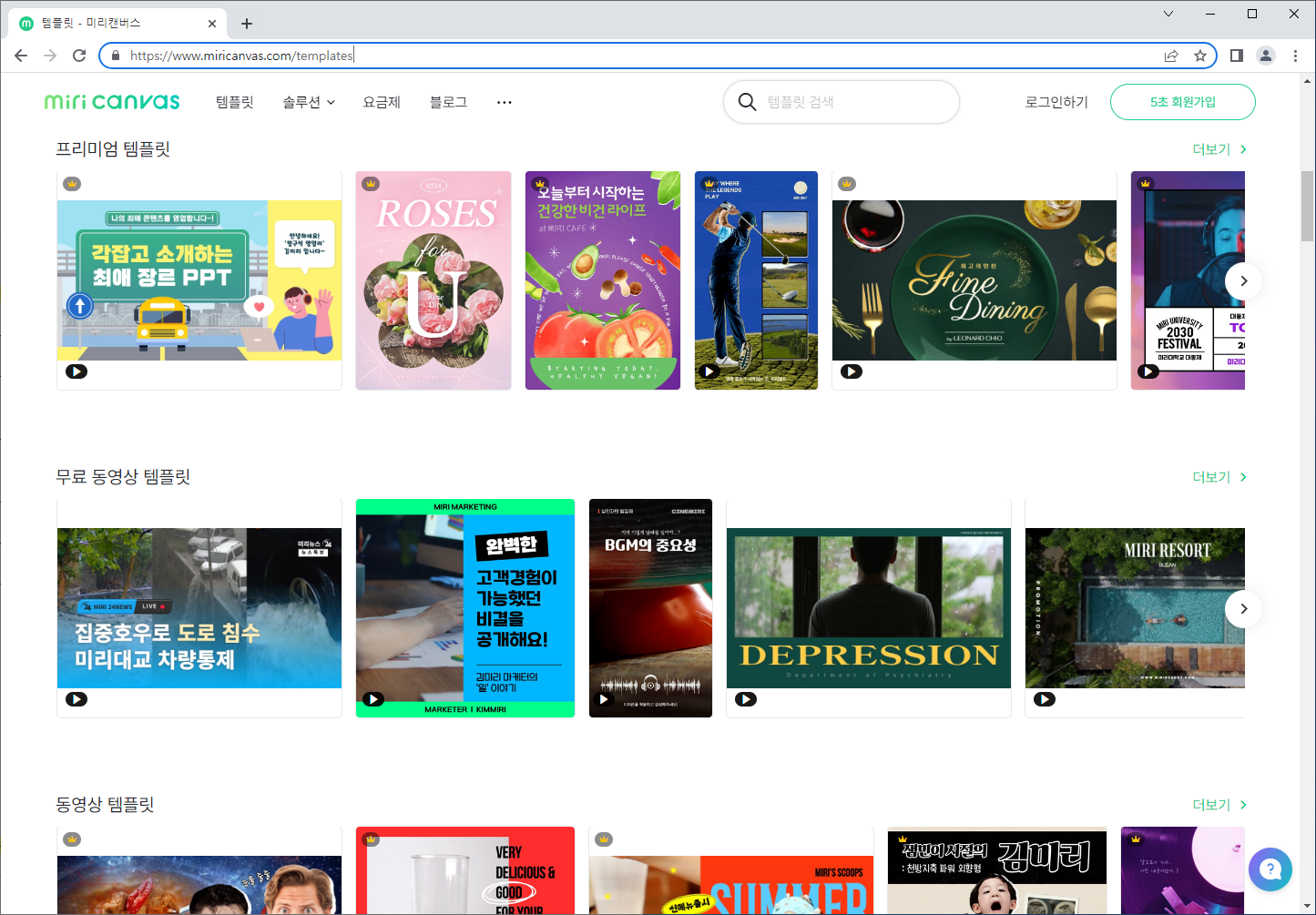Open the MIRI RESORT video template thumbnail
This screenshot has height=915, width=1316.
point(1135,608)
